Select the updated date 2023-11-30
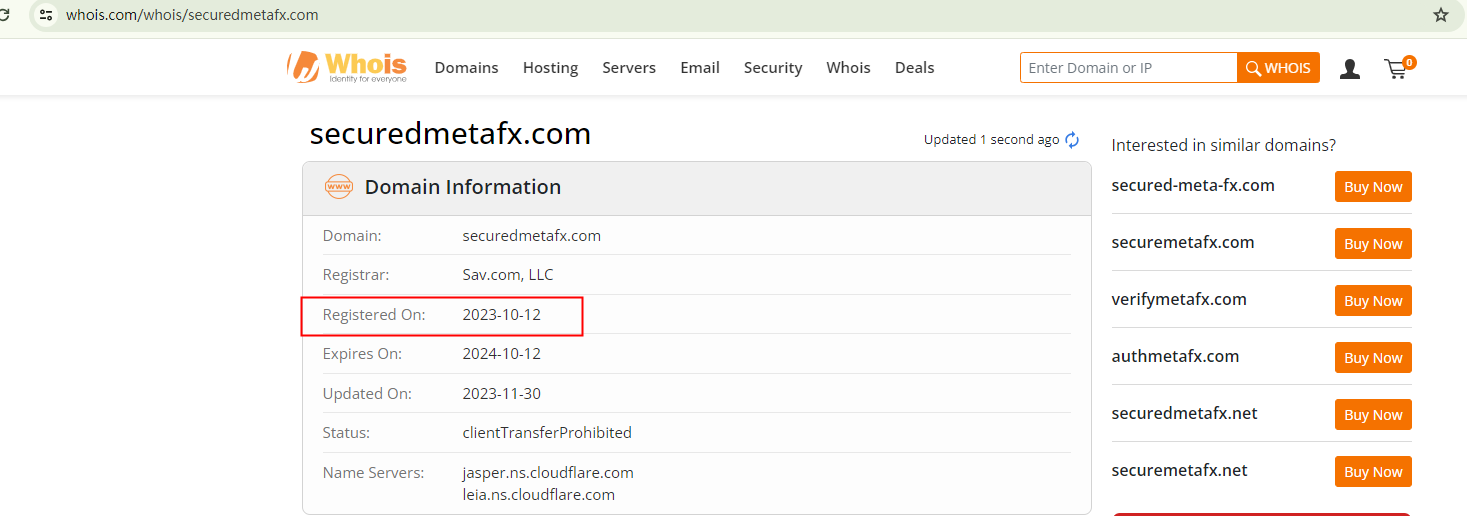This screenshot has height=516, width=1467. point(501,394)
